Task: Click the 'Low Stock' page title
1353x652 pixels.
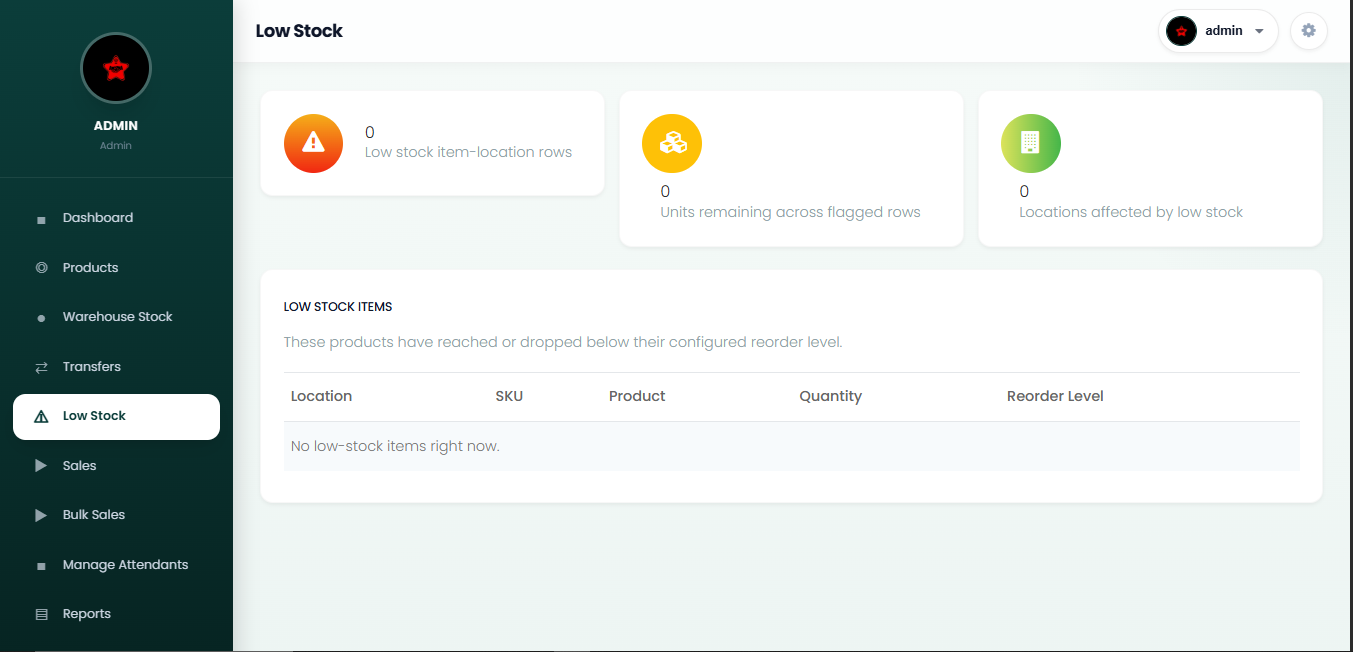Action: [299, 31]
